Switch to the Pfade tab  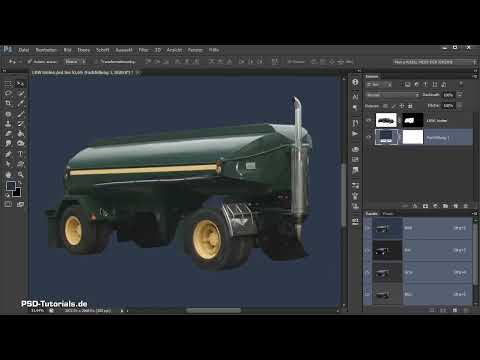click(x=388, y=214)
